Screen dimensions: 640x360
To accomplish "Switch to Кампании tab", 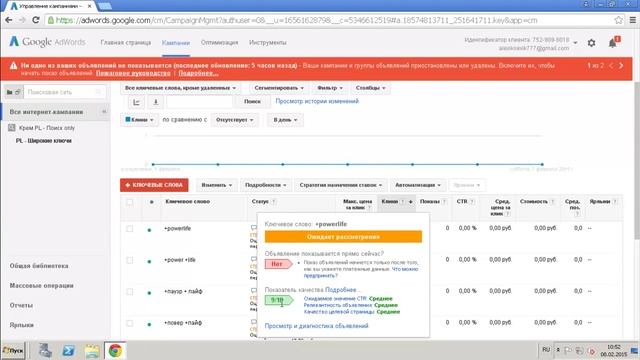I will (176, 43).
